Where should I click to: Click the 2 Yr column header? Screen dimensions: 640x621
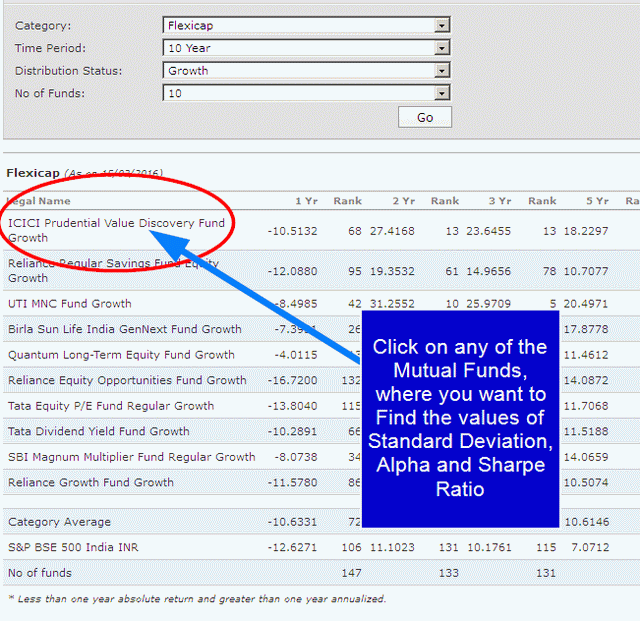pyautogui.click(x=402, y=201)
